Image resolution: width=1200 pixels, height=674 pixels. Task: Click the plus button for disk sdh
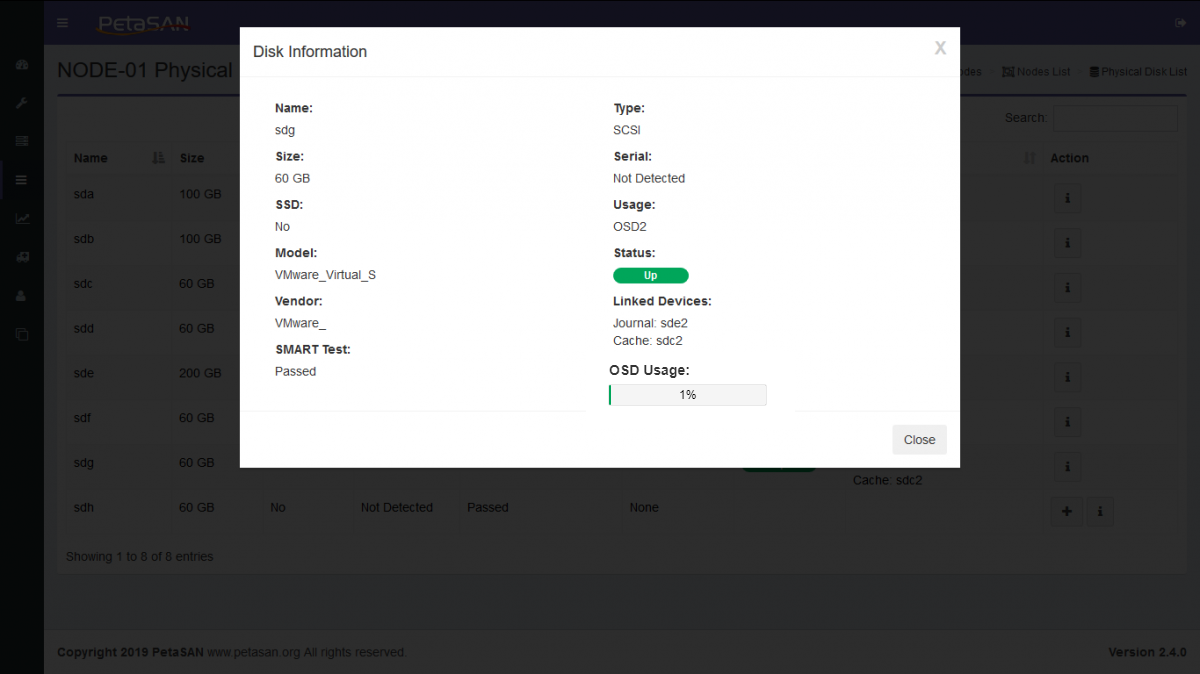1066,511
